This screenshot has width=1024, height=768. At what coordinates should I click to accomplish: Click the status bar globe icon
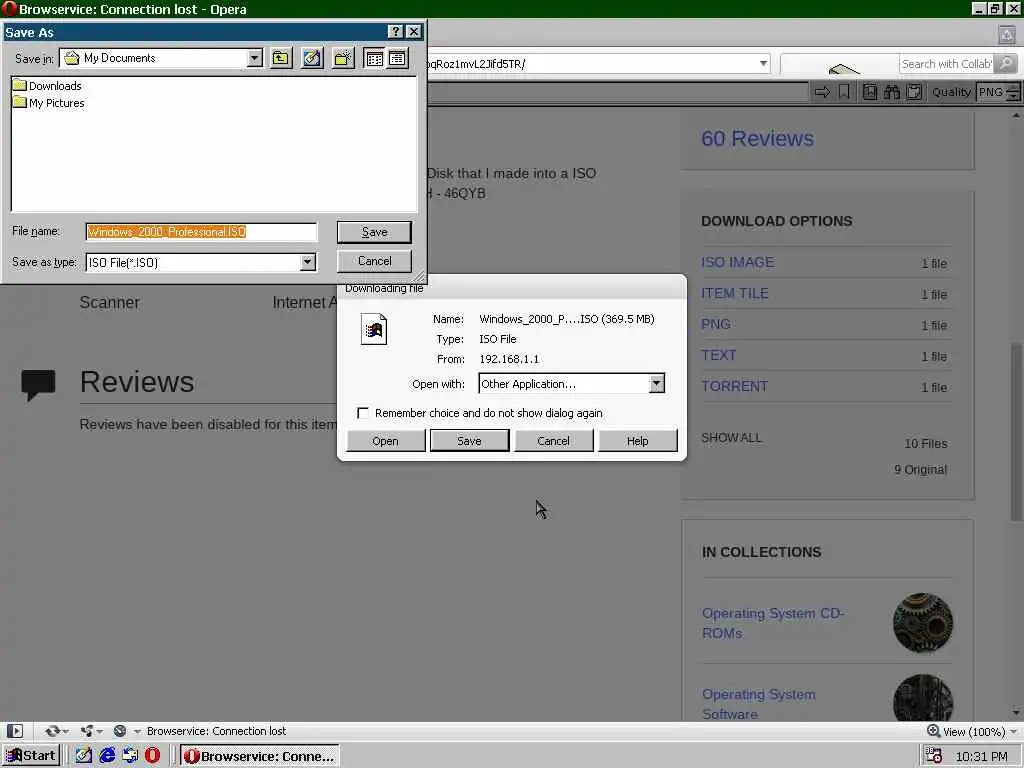point(120,731)
